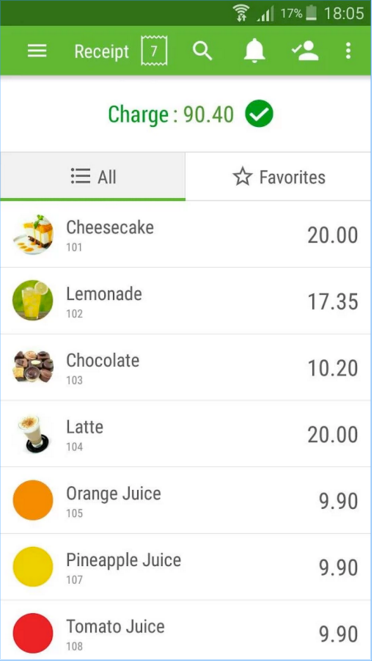
Task: Open the three-dot overflow menu
Action: pyautogui.click(x=348, y=51)
